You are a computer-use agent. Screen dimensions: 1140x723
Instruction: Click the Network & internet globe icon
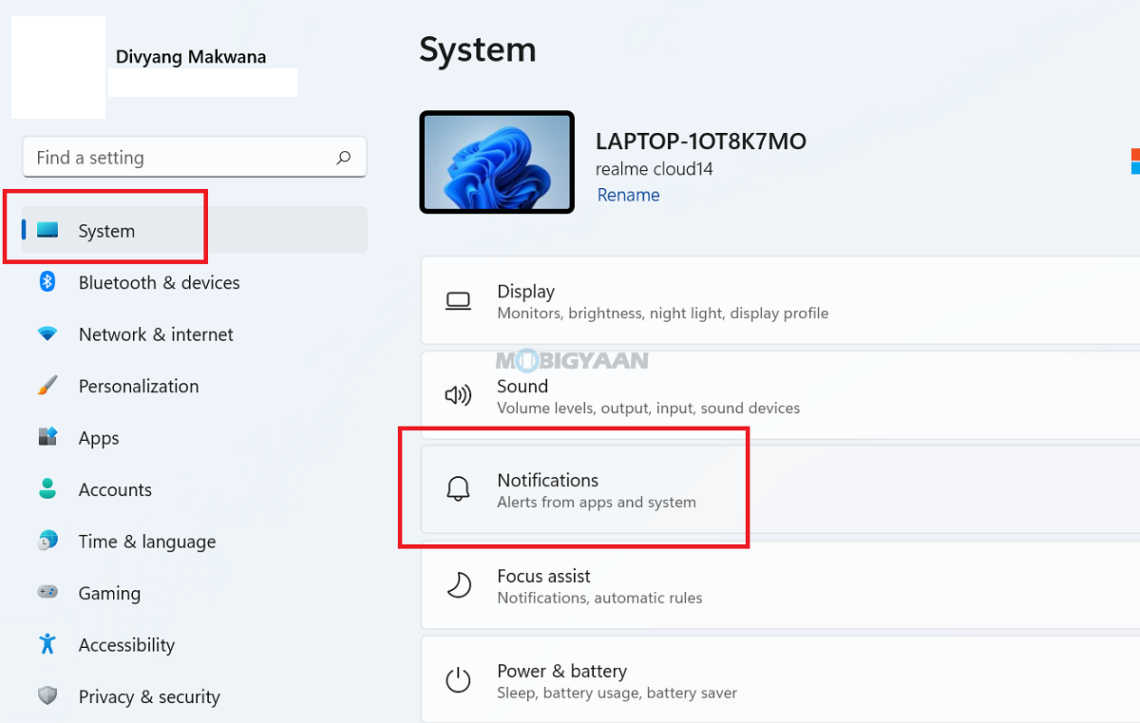tap(48, 335)
